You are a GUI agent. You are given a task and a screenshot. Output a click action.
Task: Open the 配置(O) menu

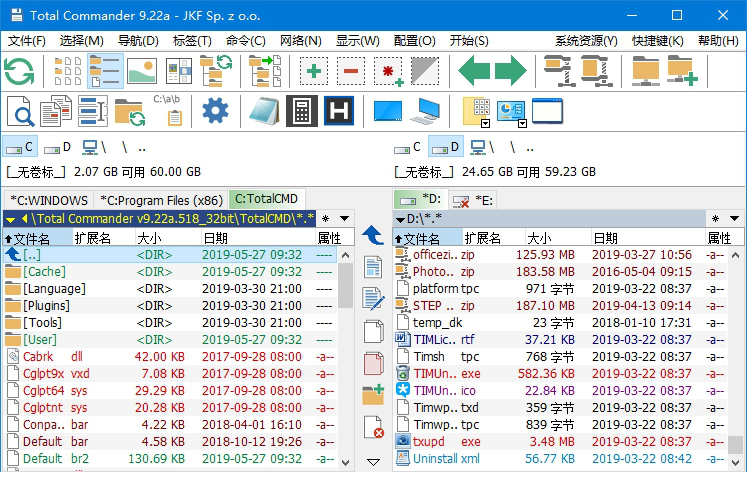pyautogui.click(x=414, y=41)
